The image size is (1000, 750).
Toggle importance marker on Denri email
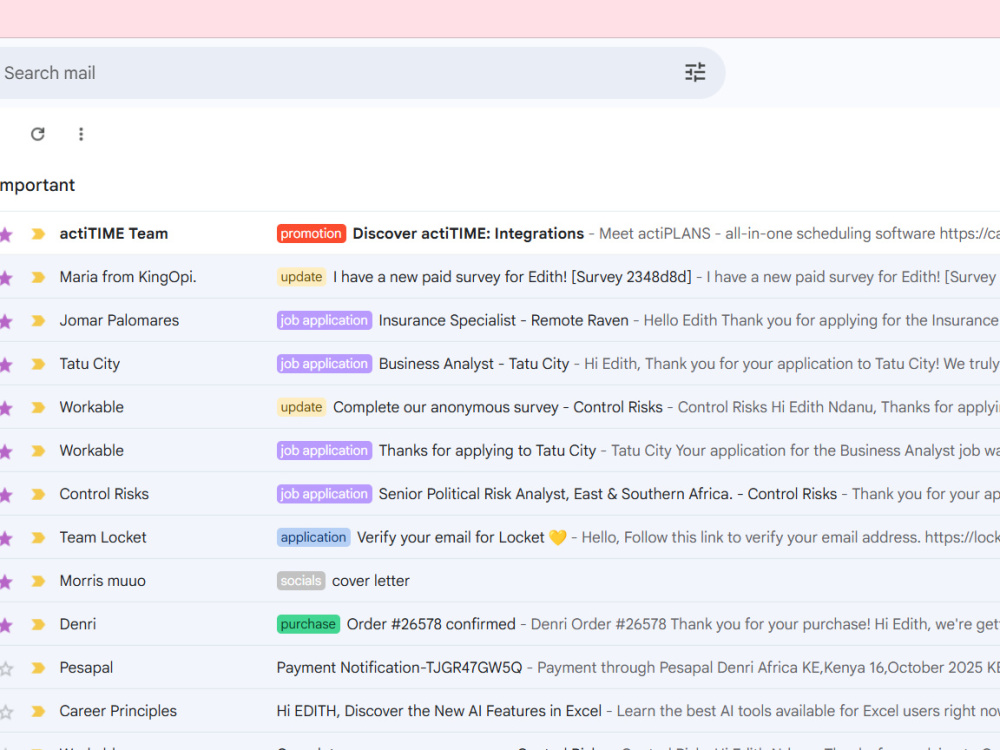tap(38, 624)
